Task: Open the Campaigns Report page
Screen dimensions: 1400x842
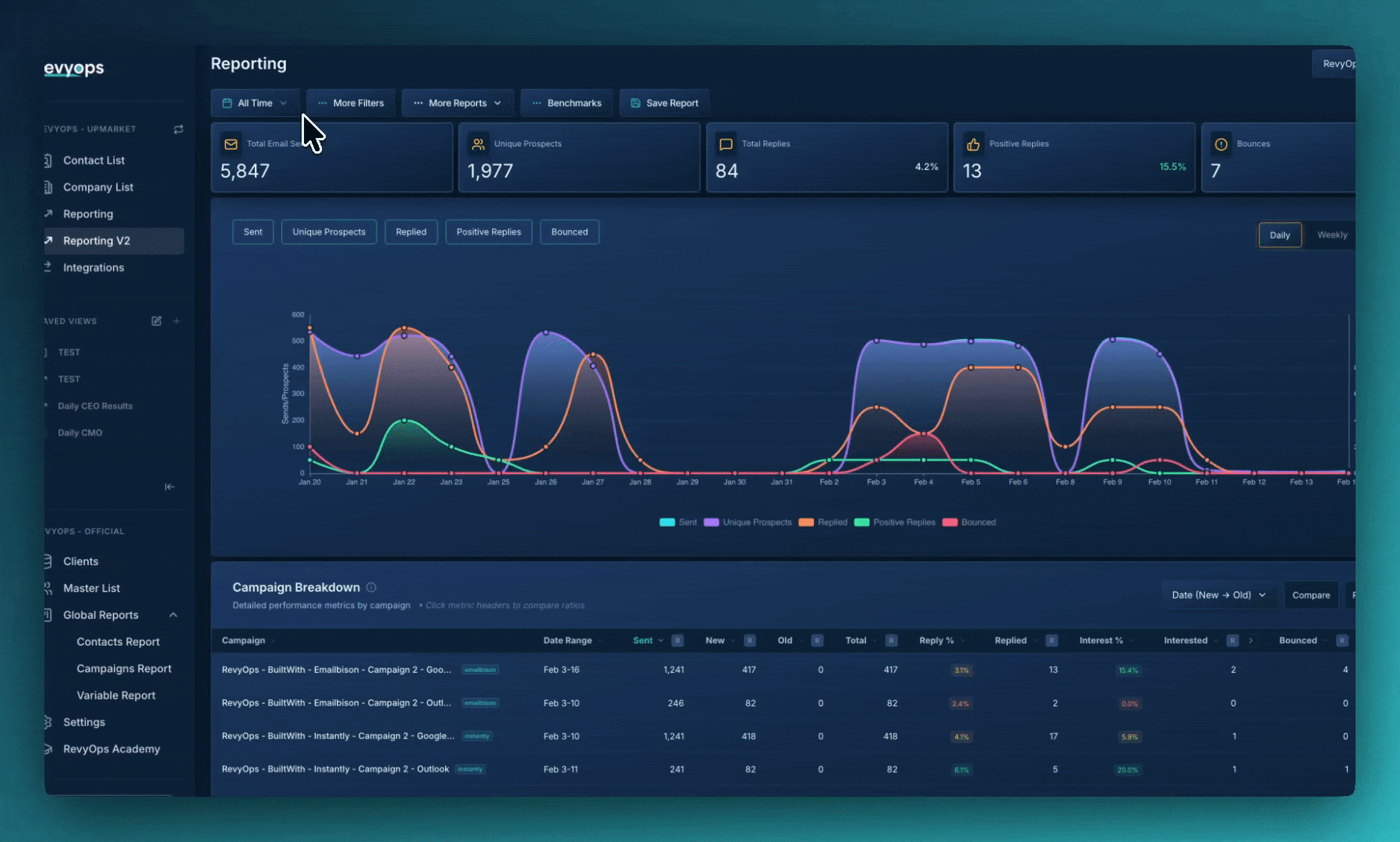Action: coord(123,668)
